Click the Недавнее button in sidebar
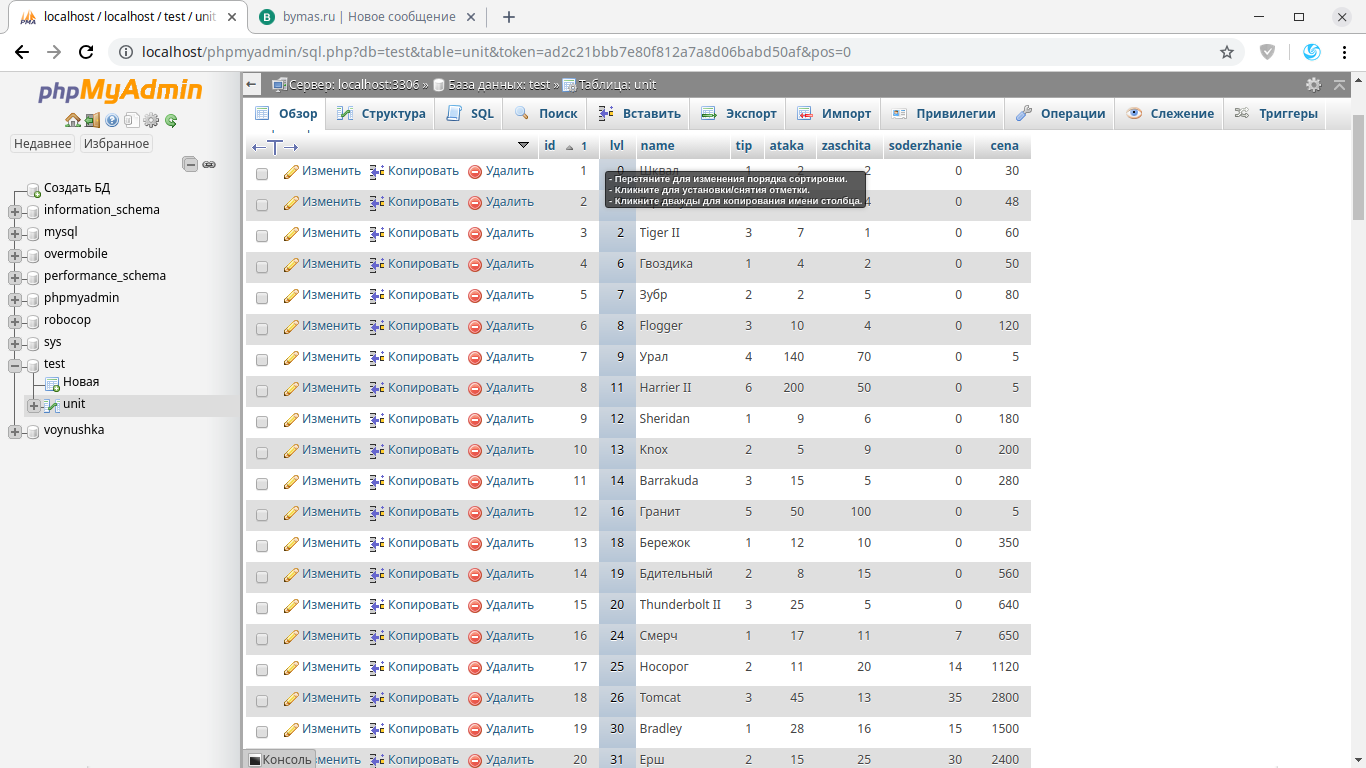Viewport: 1366px width, 768px height. 42,144
